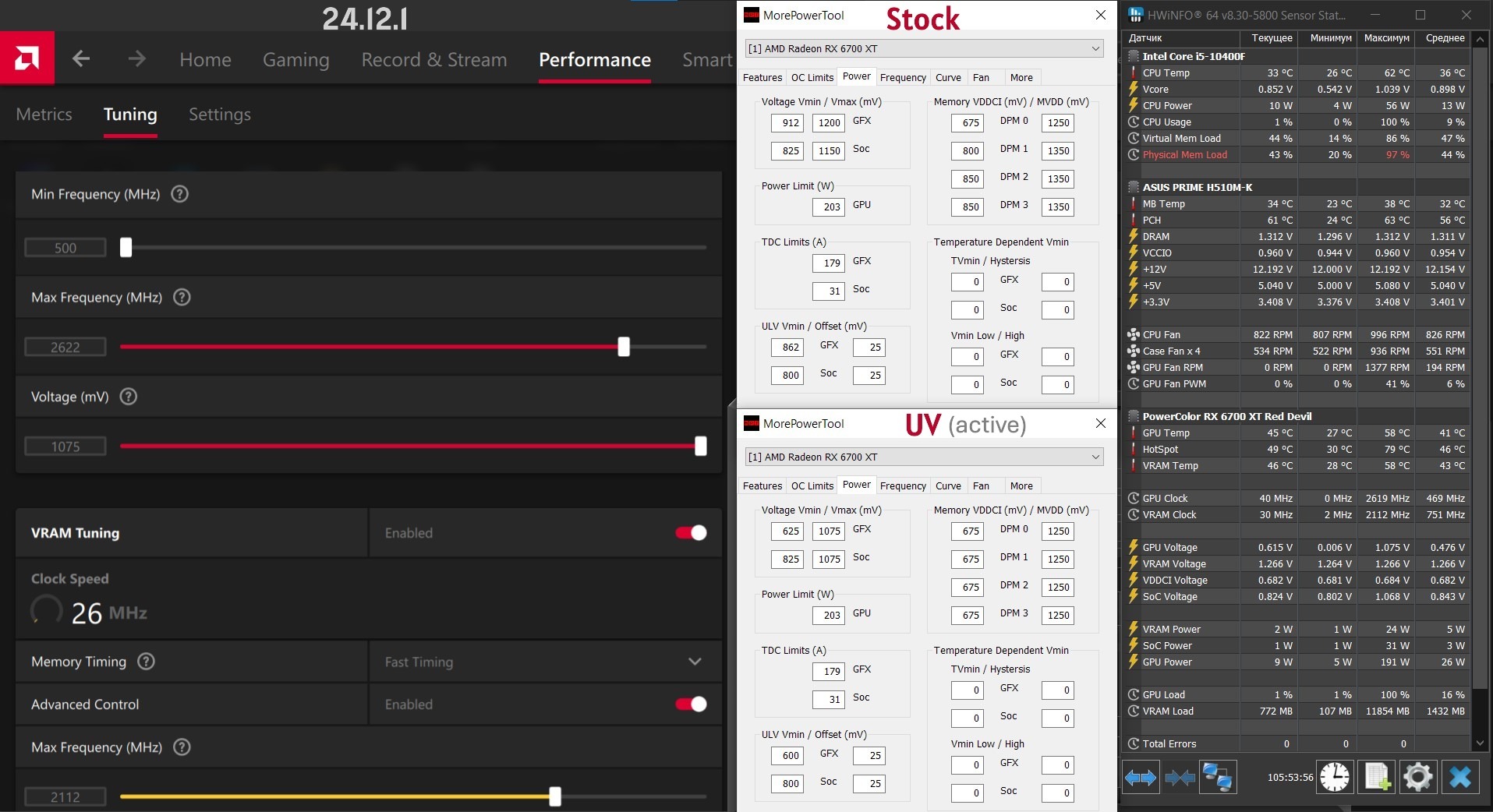Switch to the Metrics sub-tab
1493x812 pixels.
click(x=44, y=115)
